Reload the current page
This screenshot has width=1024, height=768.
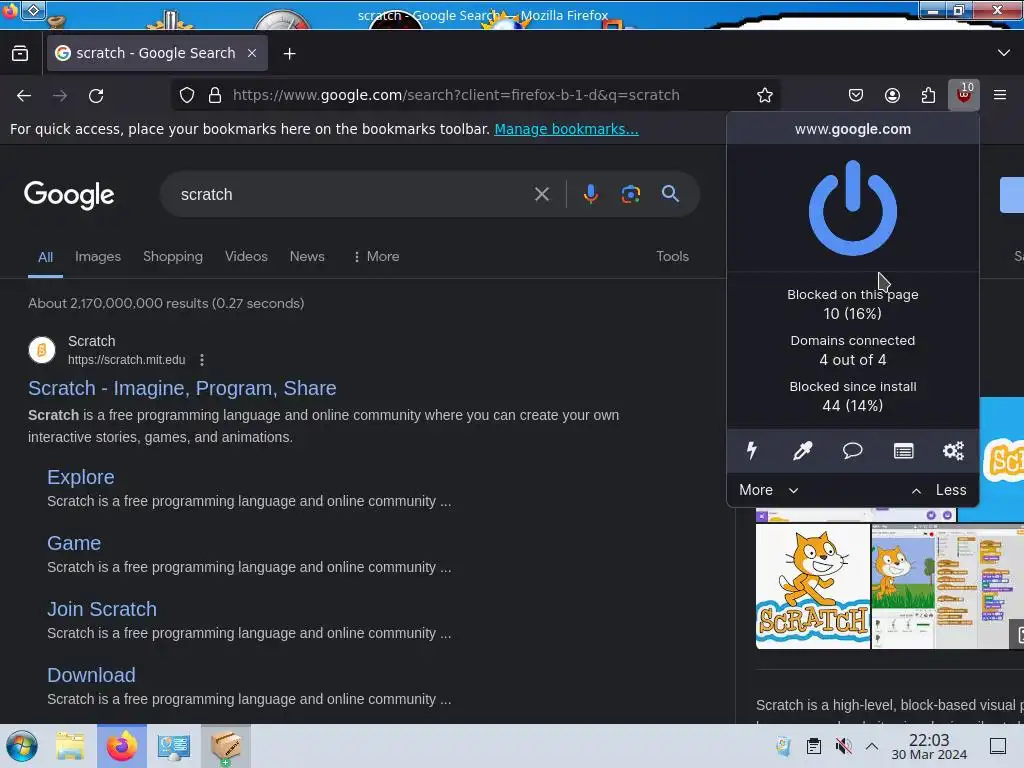point(96,96)
